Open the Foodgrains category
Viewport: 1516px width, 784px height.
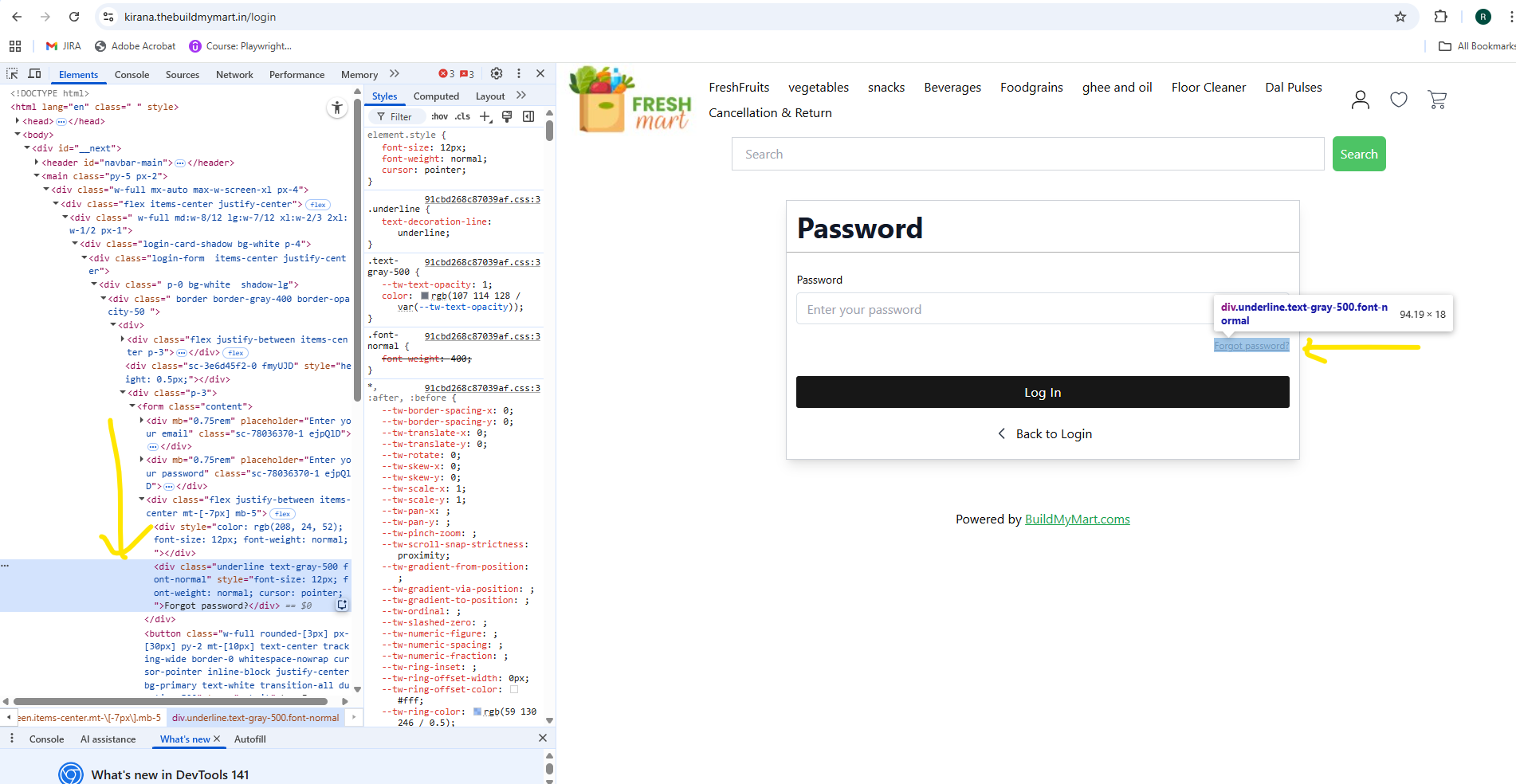point(1031,88)
